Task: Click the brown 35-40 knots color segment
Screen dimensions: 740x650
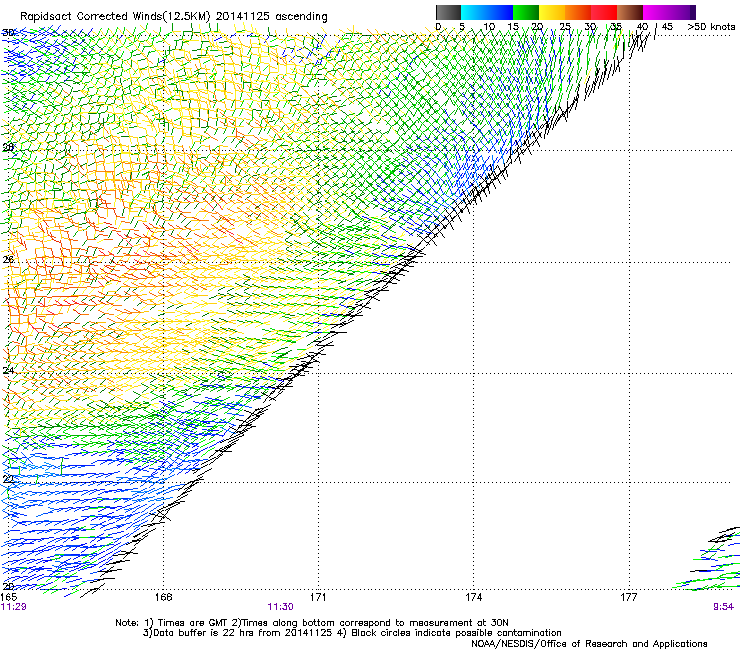Action: (x=630, y=12)
